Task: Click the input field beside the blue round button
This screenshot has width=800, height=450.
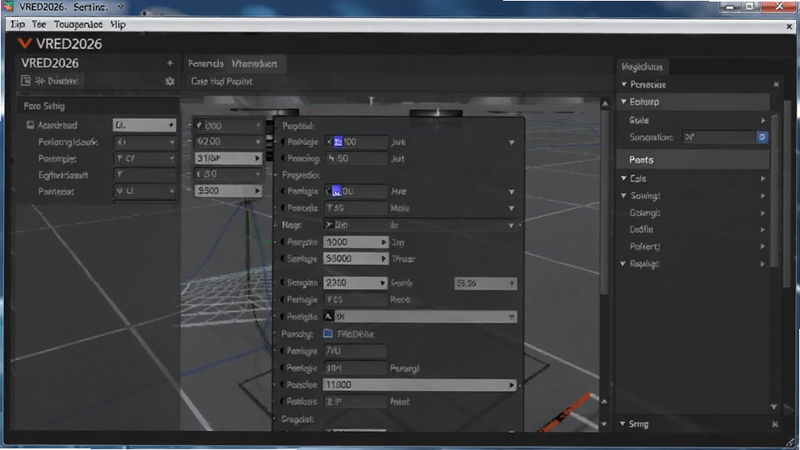Action: (719, 137)
